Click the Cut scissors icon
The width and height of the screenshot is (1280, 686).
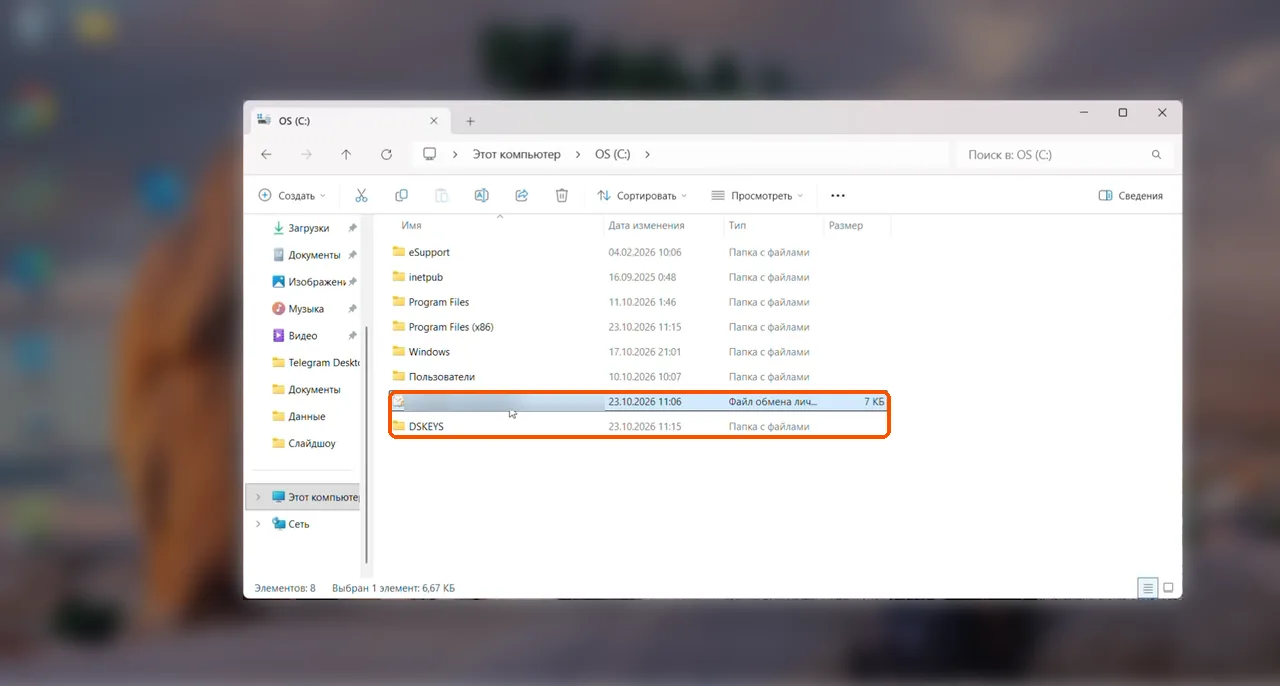(361, 196)
